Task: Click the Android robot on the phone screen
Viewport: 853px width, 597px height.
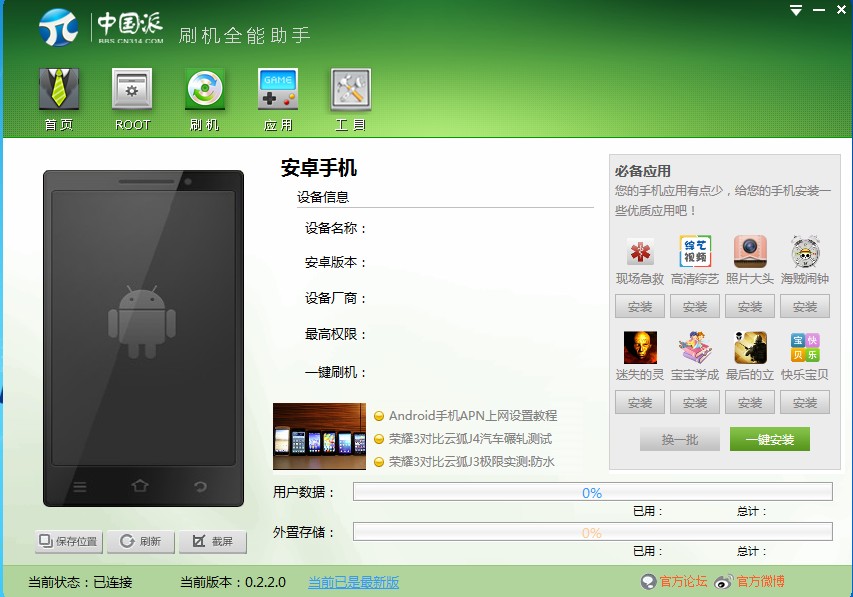Action: point(141,322)
